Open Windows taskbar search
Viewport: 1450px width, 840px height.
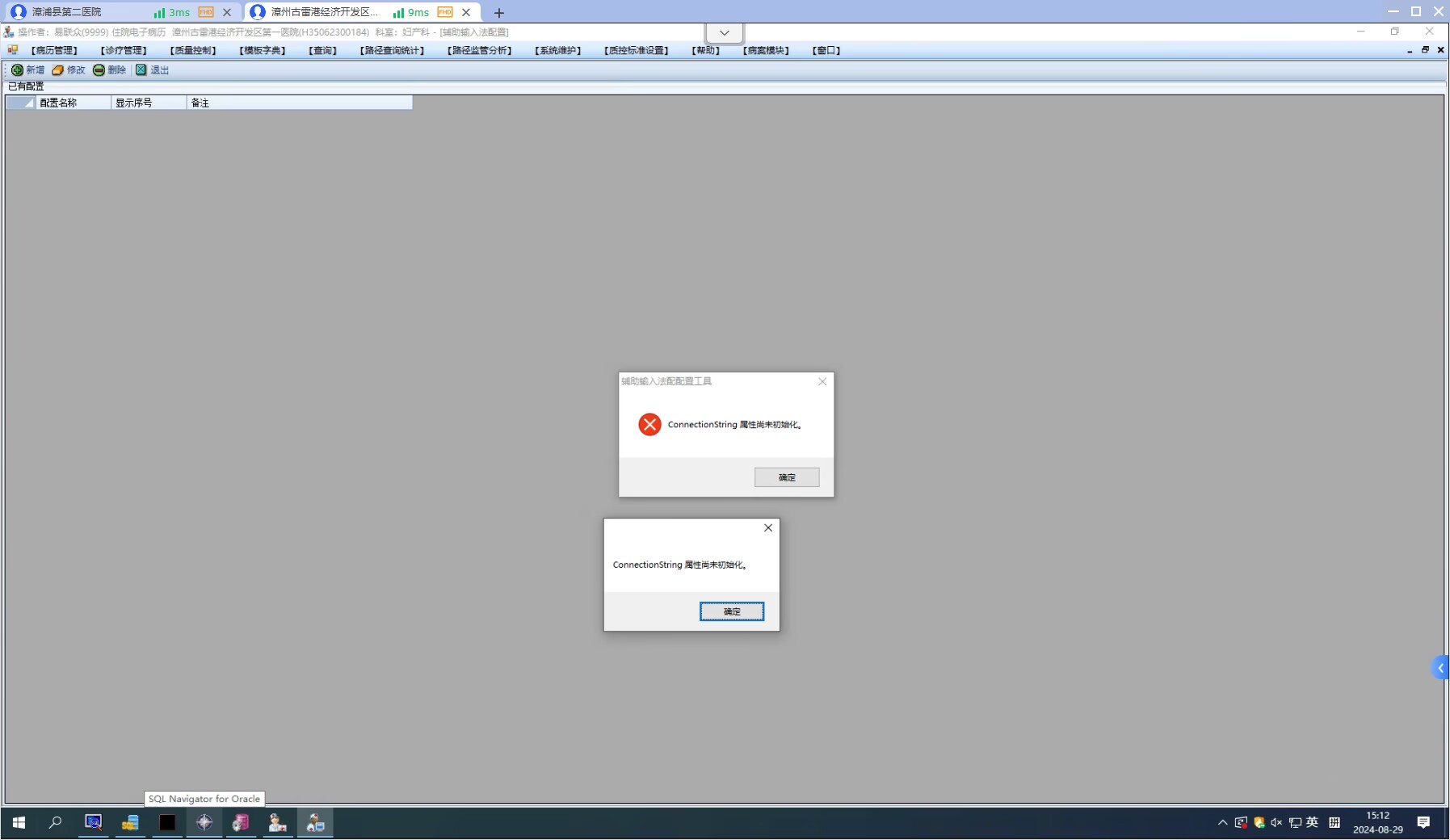[x=55, y=822]
